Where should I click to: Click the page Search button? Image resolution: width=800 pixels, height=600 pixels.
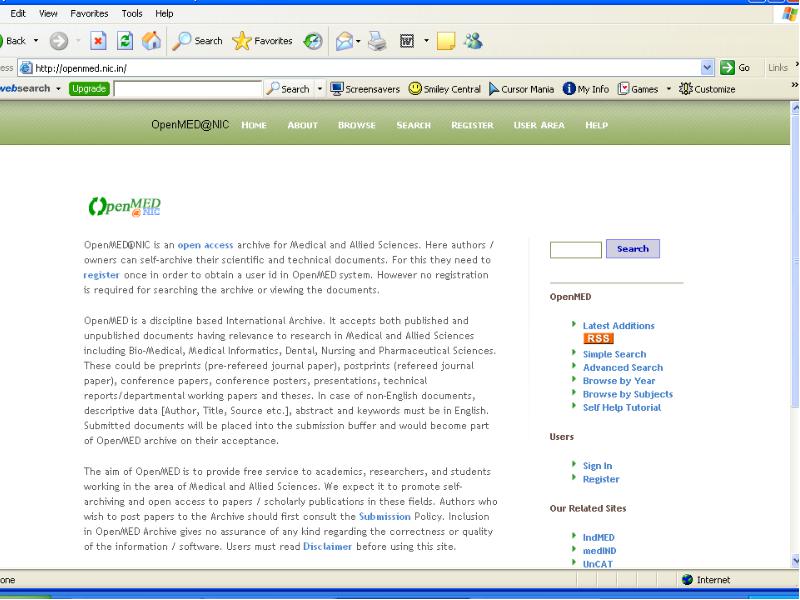point(633,248)
